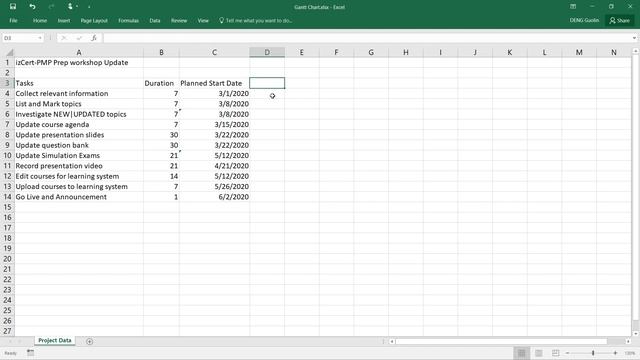Select column A header

point(79,52)
